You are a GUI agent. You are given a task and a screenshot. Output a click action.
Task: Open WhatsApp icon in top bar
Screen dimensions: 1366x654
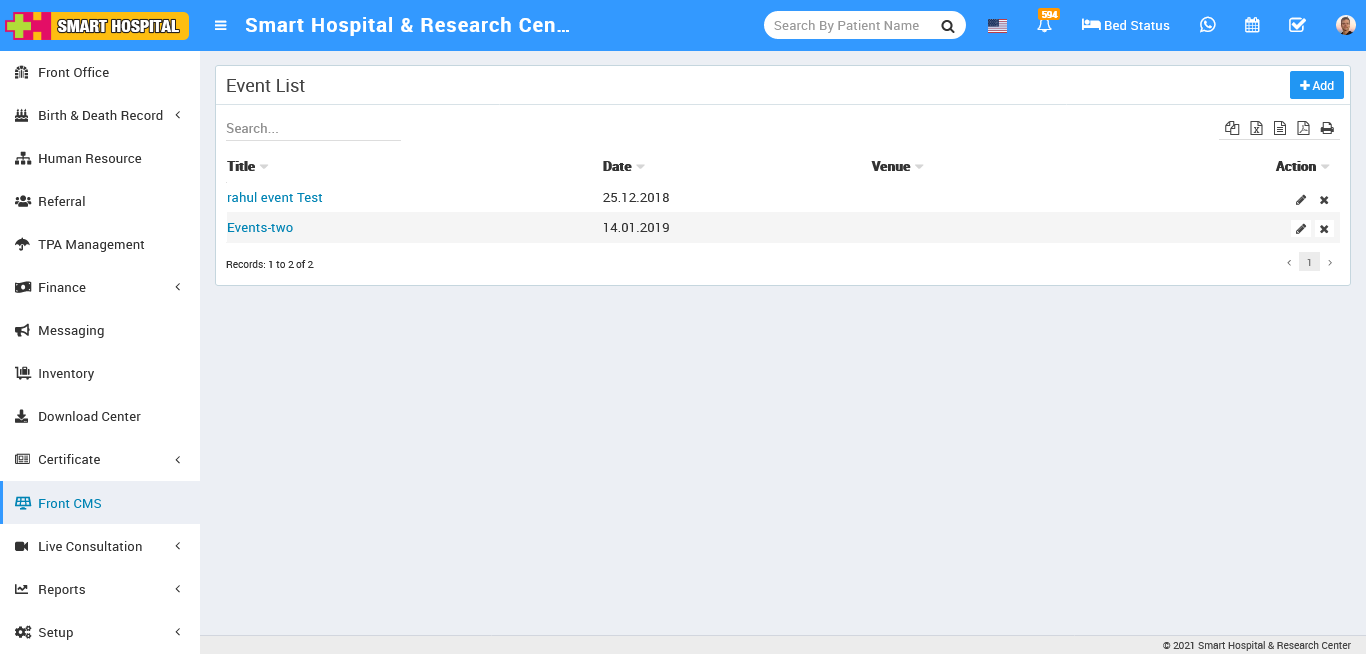point(1208,25)
